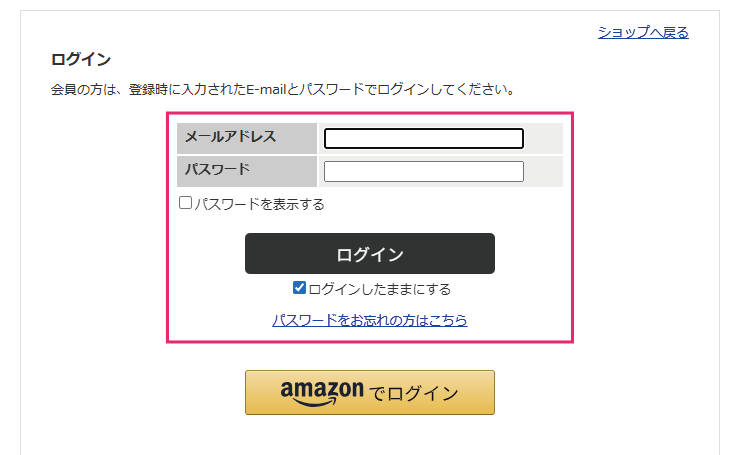The width and height of the screenshot is (741, 455).
Task: Click the smile arrow under the amazon wordmark
Action: (320, 402)
